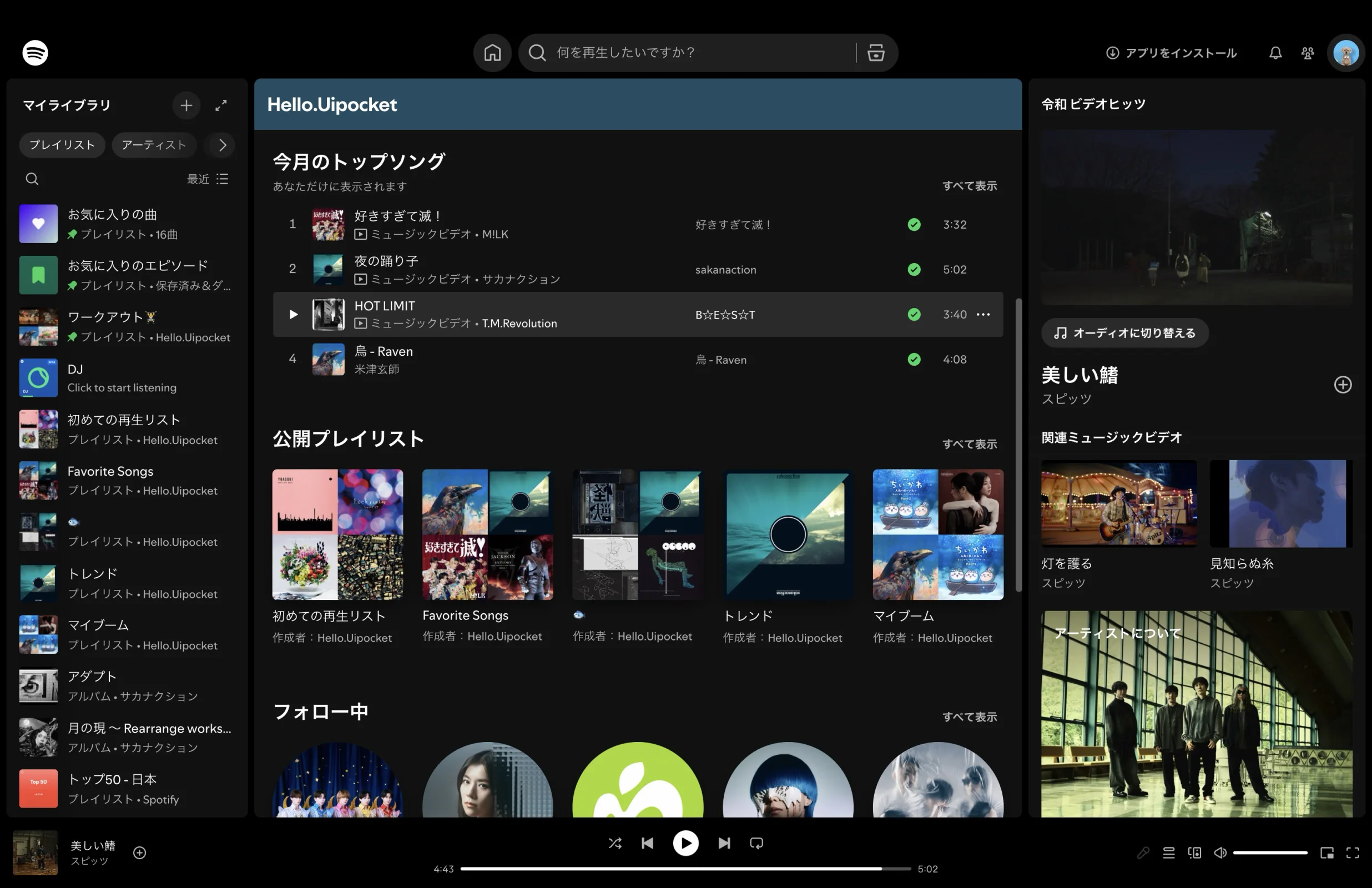Open the user profile avatar
Viewport: 1372px width, 888px height.
coord(1346,53)
